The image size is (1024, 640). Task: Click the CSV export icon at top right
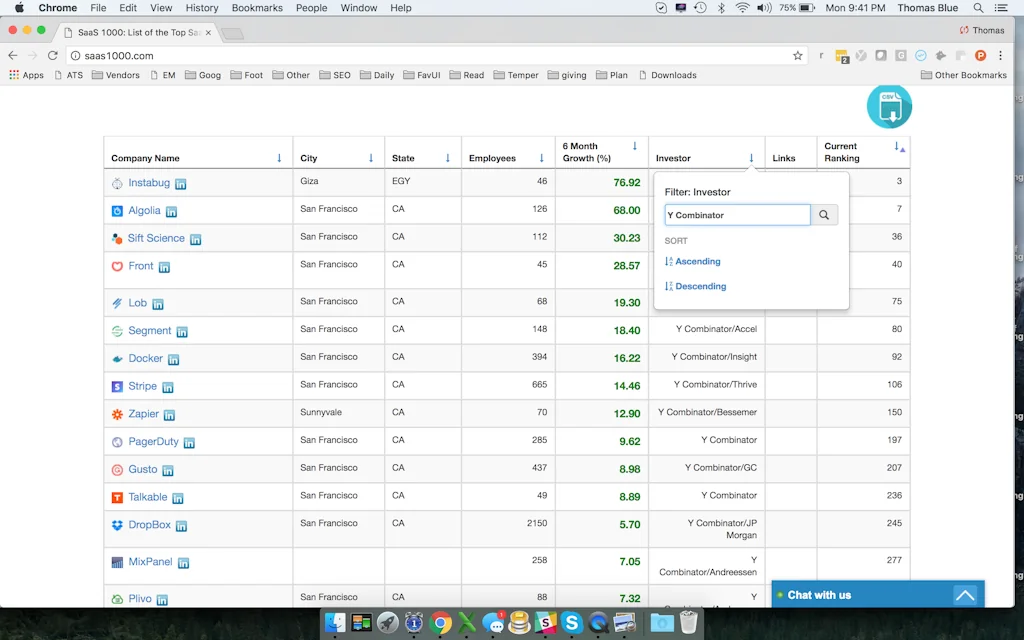click(x=888, y=106)
